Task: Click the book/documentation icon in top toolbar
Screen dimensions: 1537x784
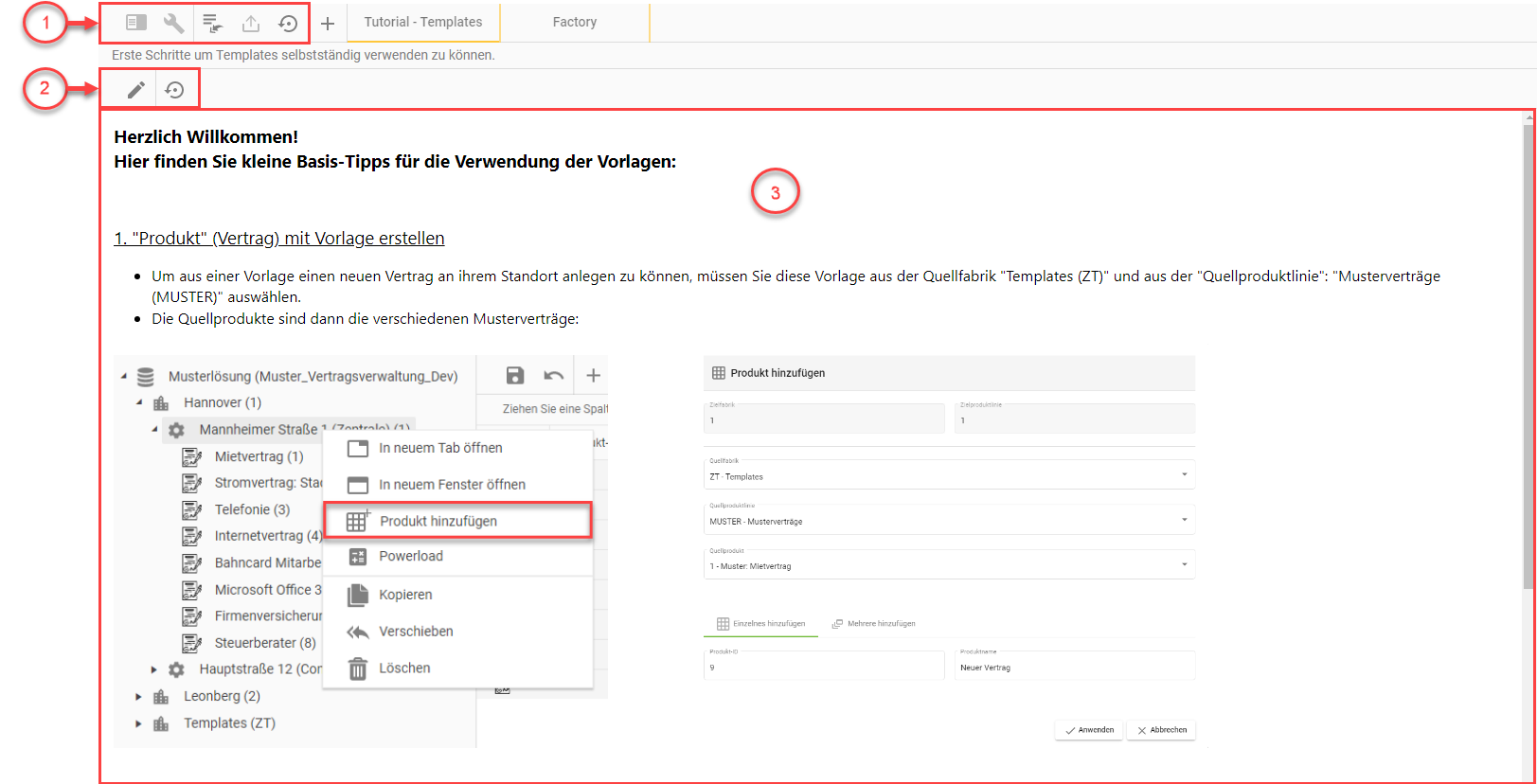Action: coord(136,23)
